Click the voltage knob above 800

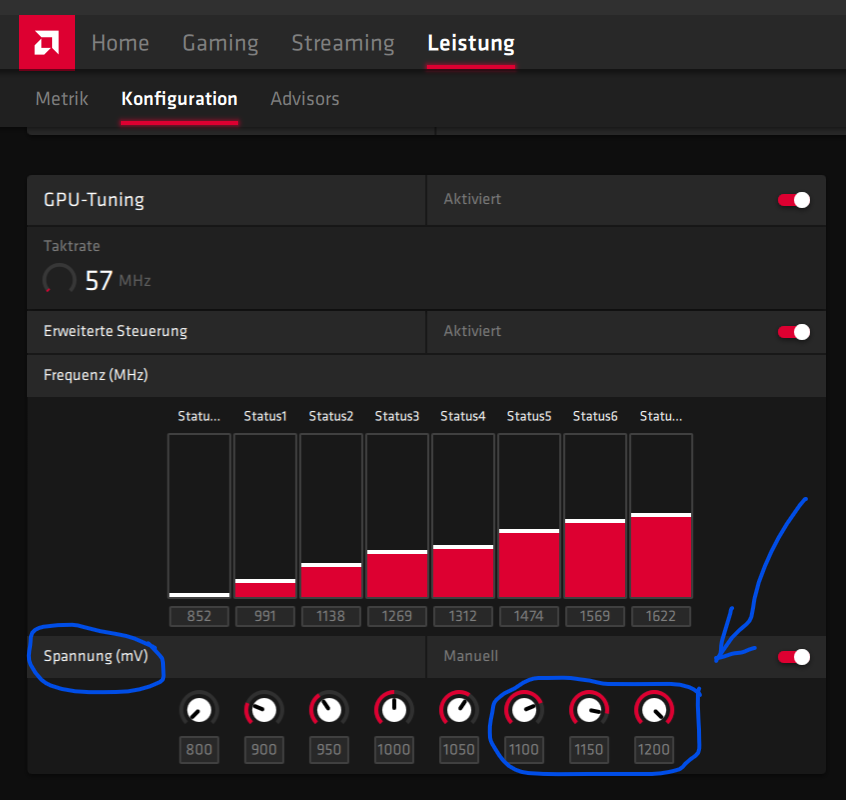199,710
